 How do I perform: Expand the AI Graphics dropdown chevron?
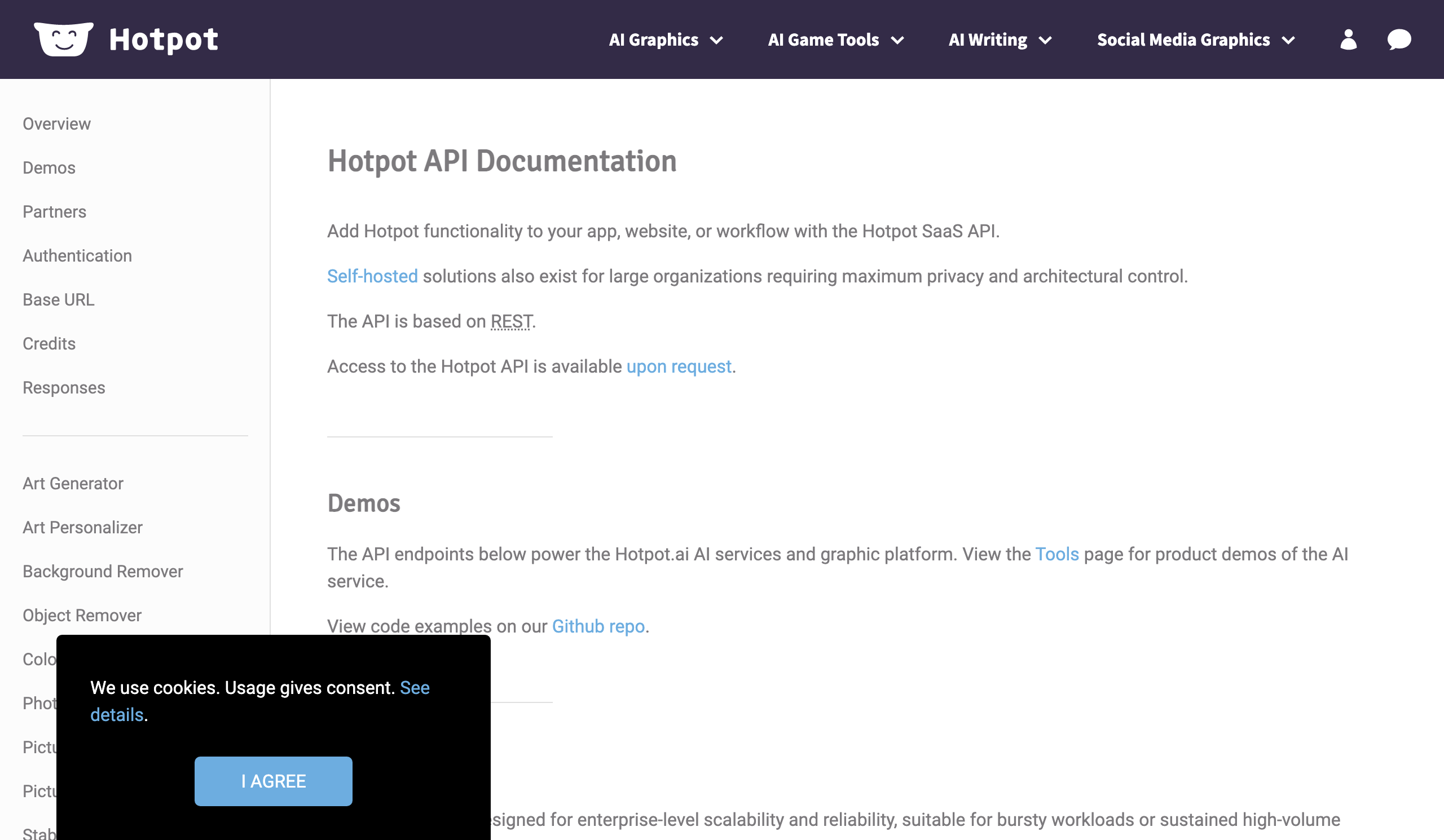point(716,40)
